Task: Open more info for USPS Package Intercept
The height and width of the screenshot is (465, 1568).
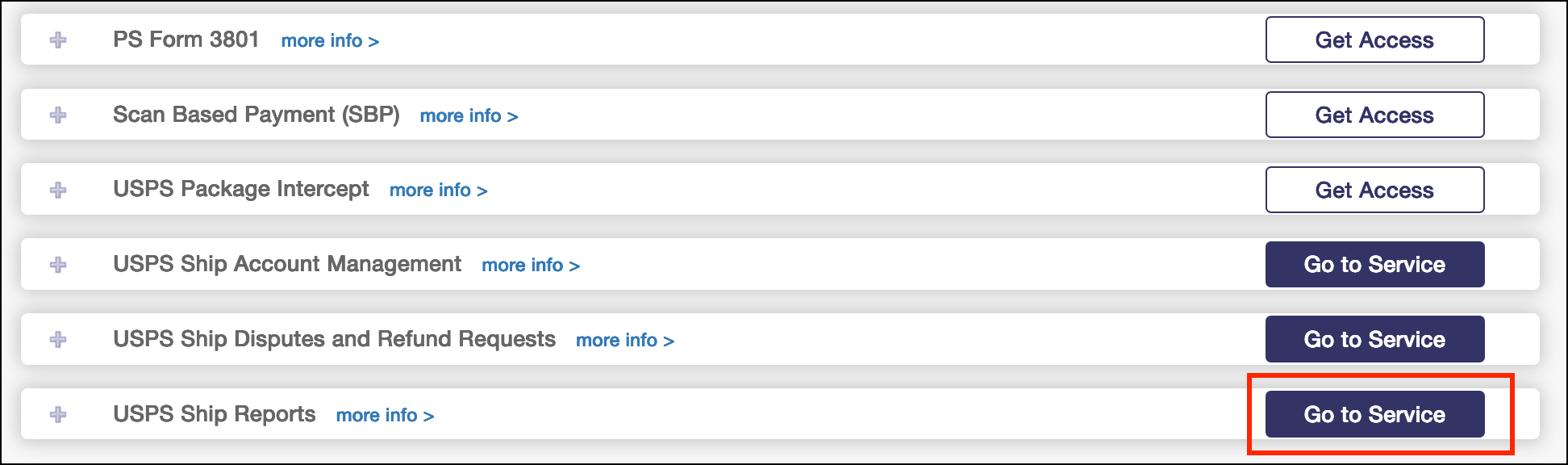Action: pos(438,191)
